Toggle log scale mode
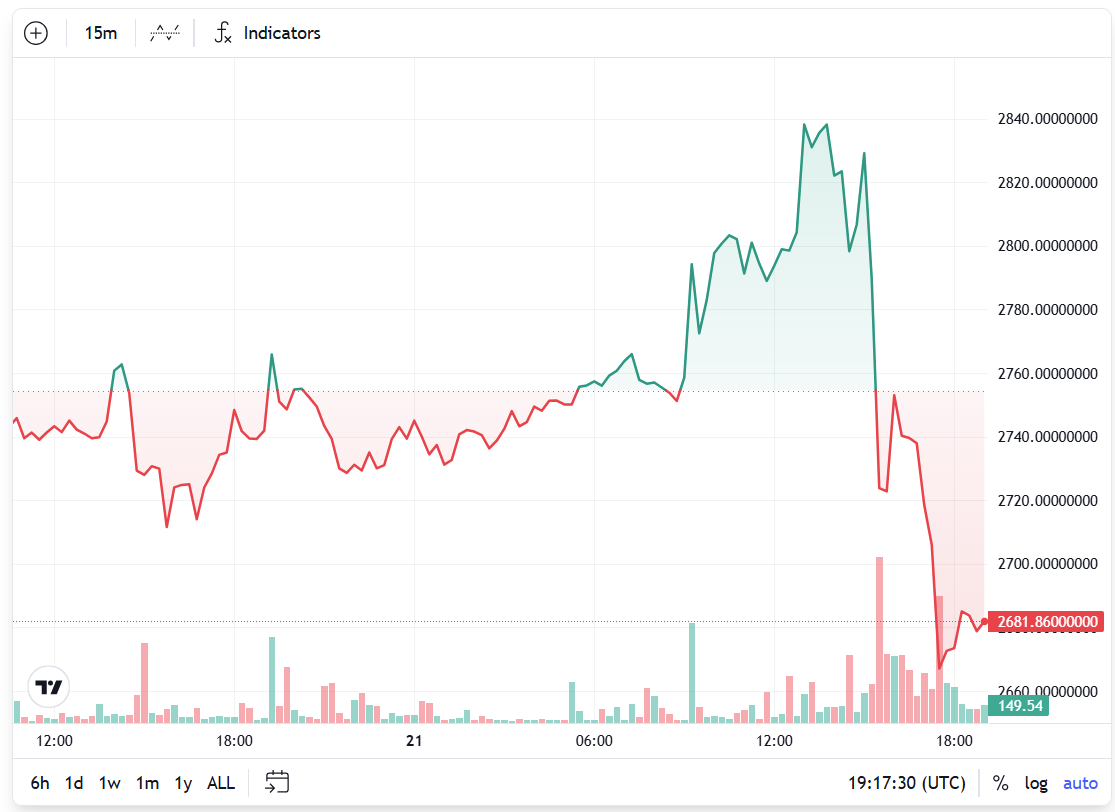1115x812 pixels. pos(1036,783)
